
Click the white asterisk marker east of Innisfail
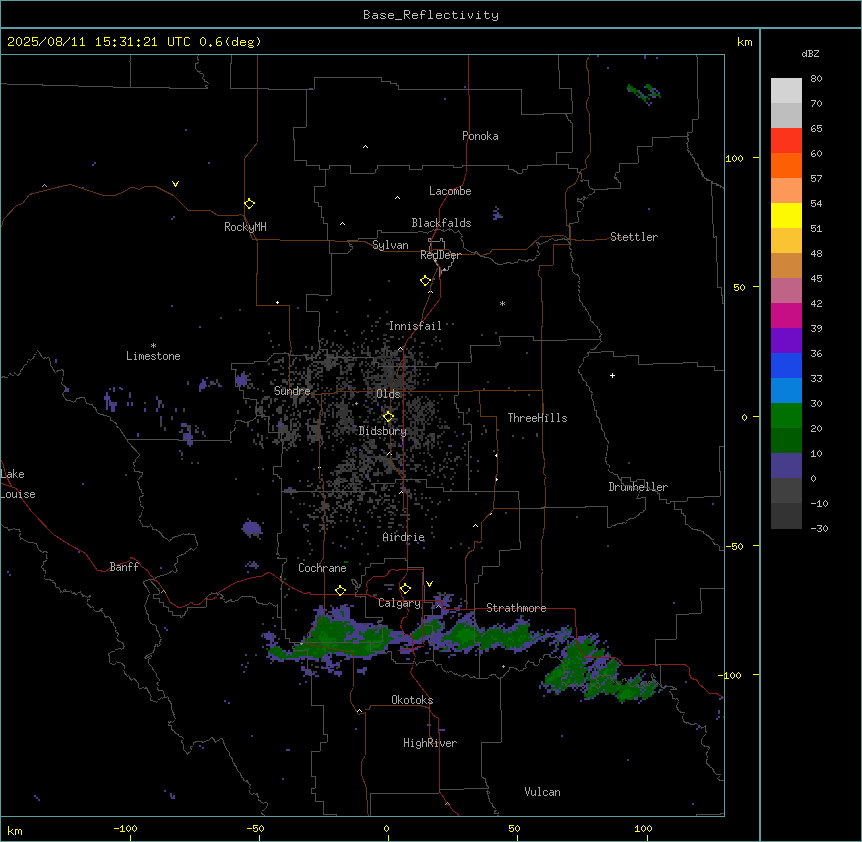[502, 303]
